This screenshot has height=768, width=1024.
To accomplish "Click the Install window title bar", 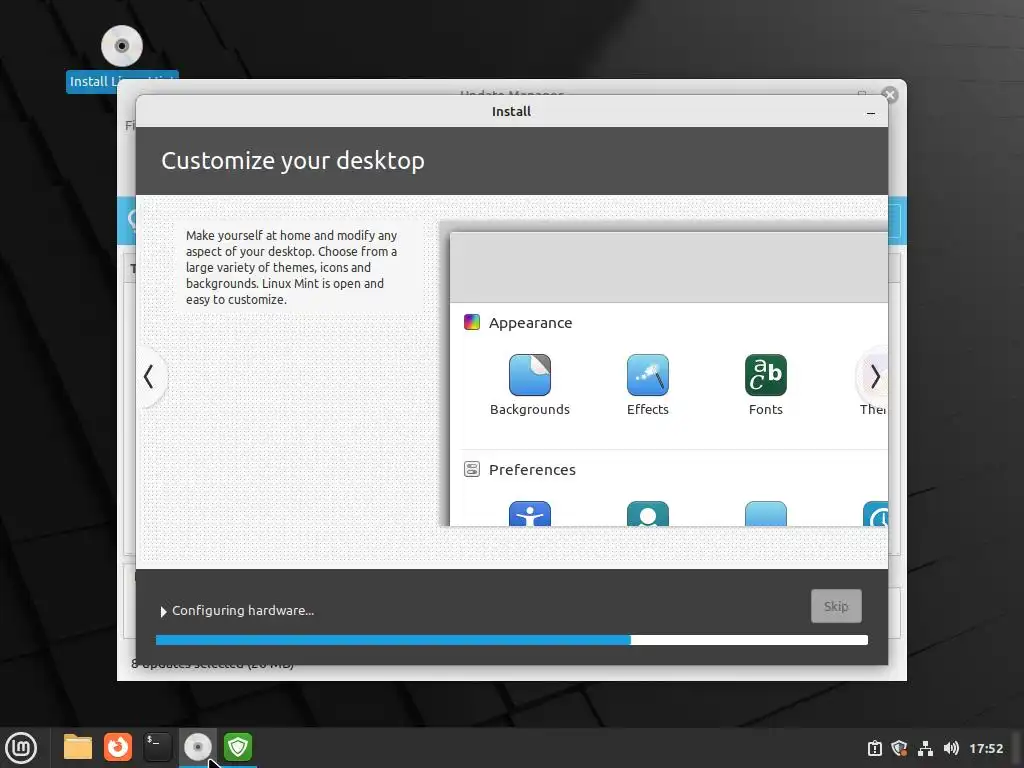I will [511, 111].
